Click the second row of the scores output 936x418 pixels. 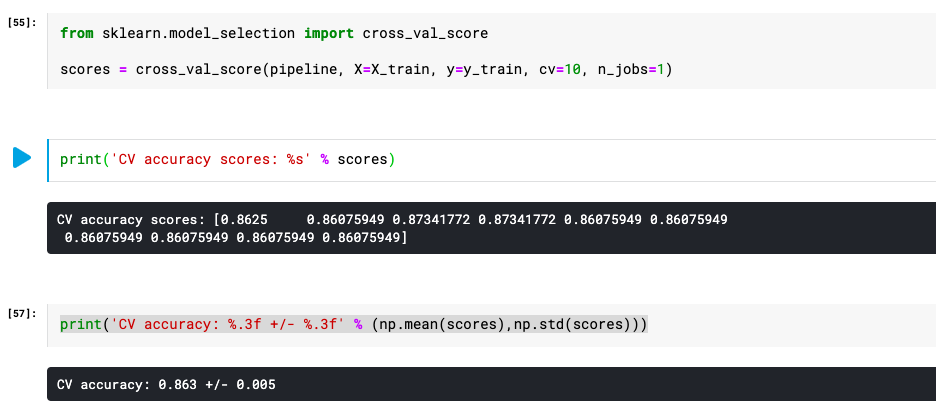(x=236, y=238)
